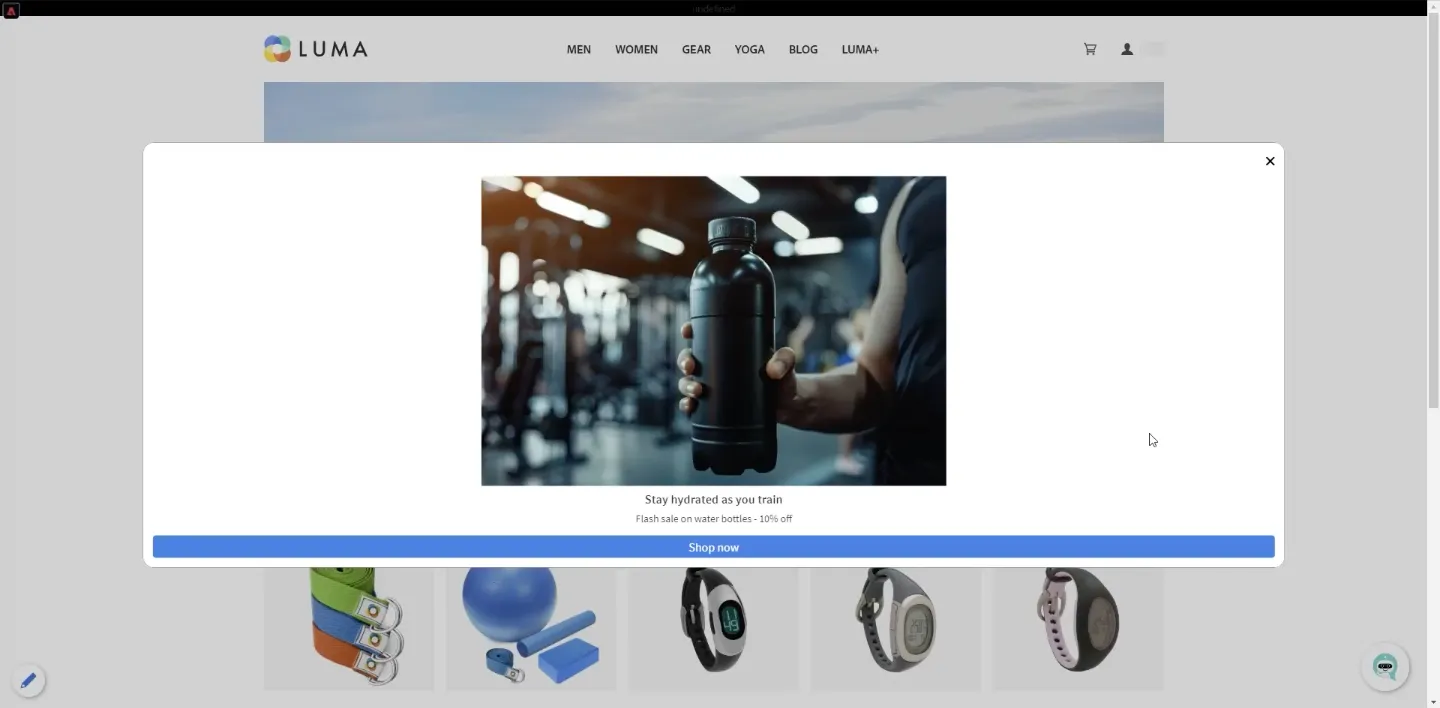Click the 'Stay hydrated as you train' heading

coord(714,499)
